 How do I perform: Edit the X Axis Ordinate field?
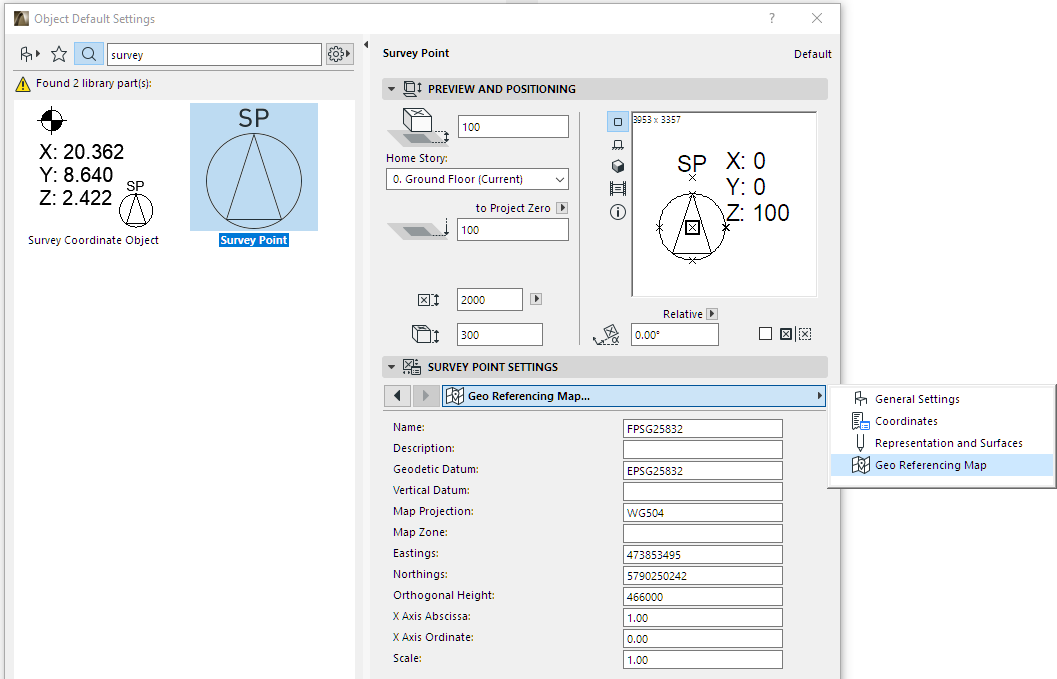(703, 639)
